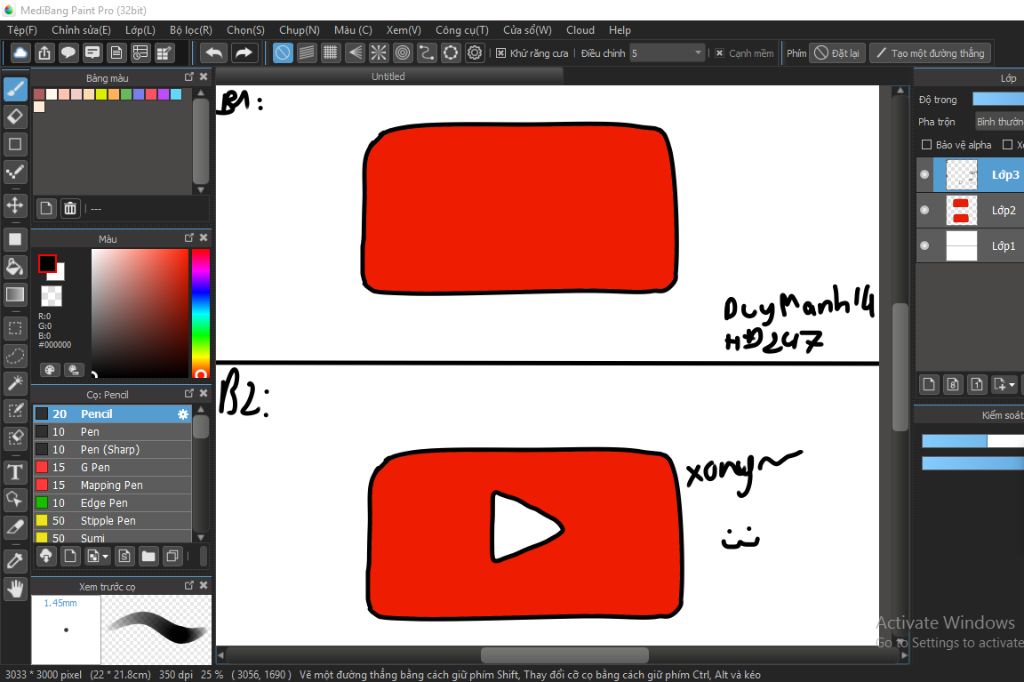The width and height of the screenshot is (1024, 682).
Task: Click the Đặt lại button
Action: click(x=837, y=53)
